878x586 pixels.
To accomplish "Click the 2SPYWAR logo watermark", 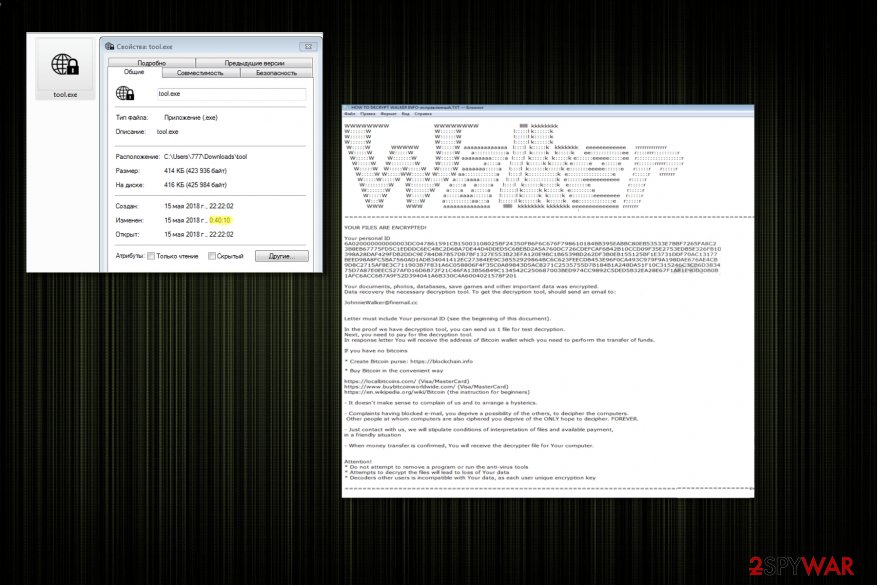I will (x=800, y=566).
